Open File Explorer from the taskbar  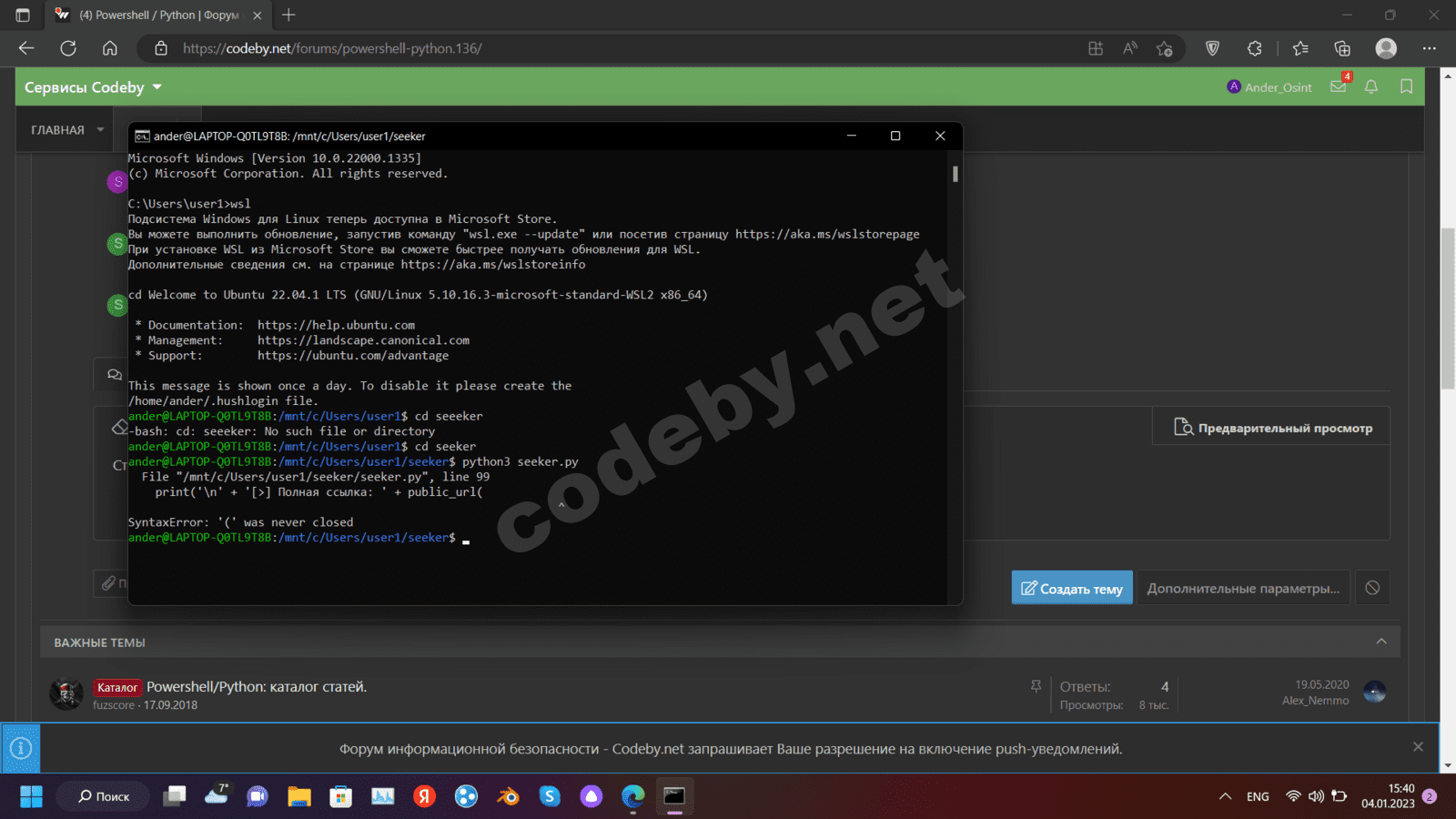(x=299, y=796)
